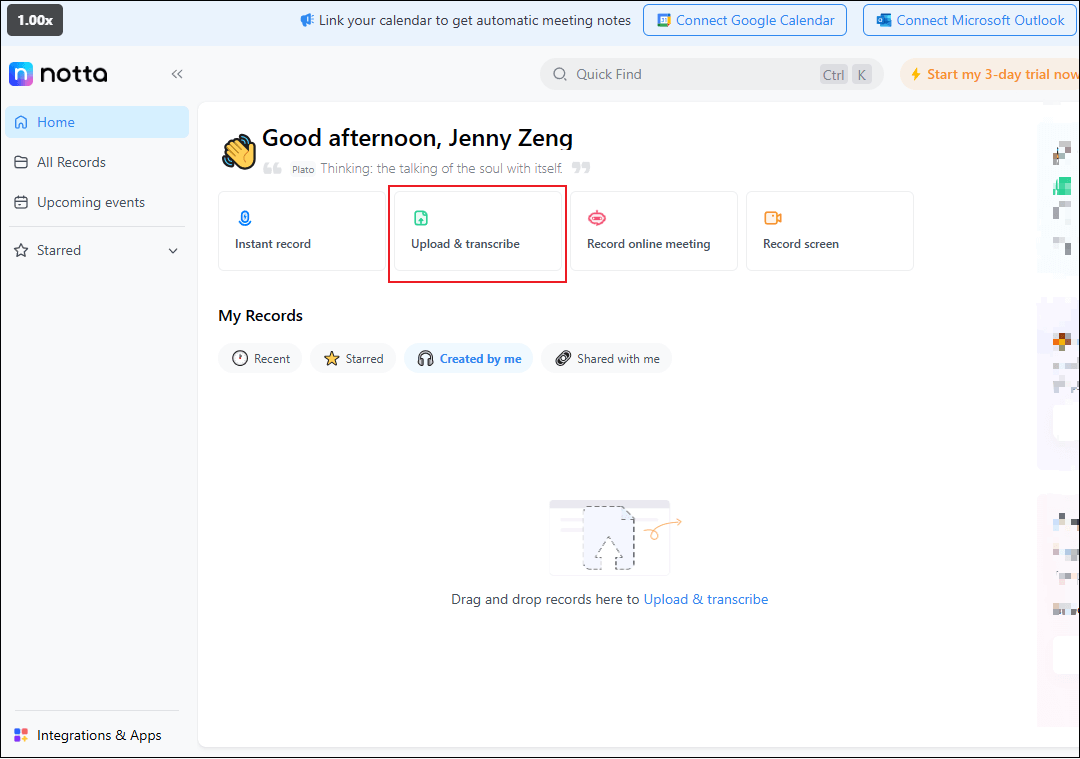The image size is (1080, 759).
Task: Expand the Starred section chevron
Action: pyautogui.click(x=173, y=251)
